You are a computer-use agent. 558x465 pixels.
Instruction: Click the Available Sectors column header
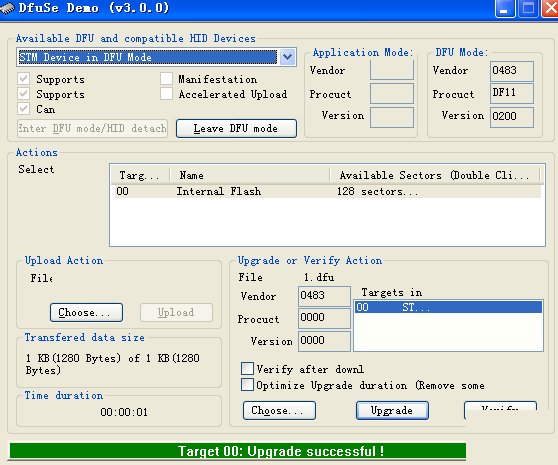[x=435, y=175]
